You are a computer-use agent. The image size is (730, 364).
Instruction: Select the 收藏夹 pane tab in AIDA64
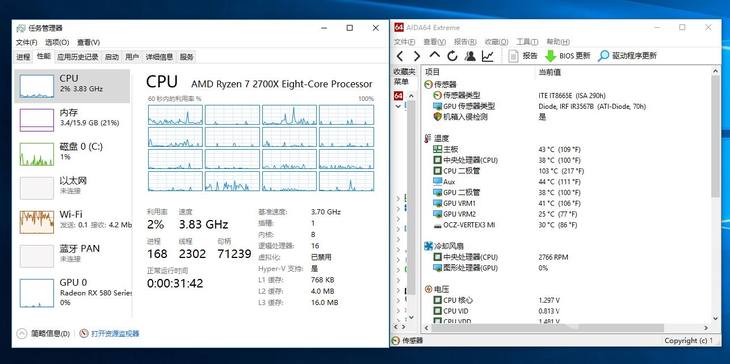click(x=404, y=72)
